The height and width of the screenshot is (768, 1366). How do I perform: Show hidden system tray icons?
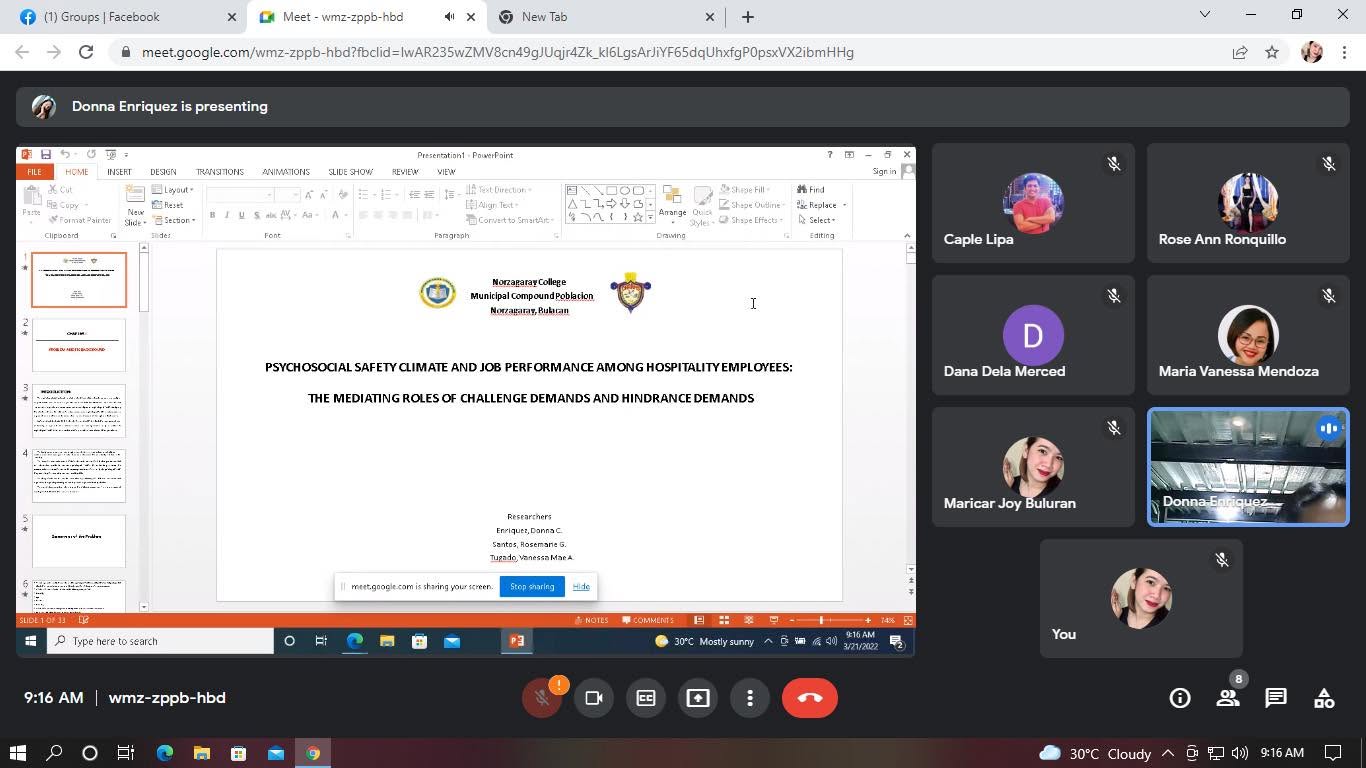coord(1167,753)
